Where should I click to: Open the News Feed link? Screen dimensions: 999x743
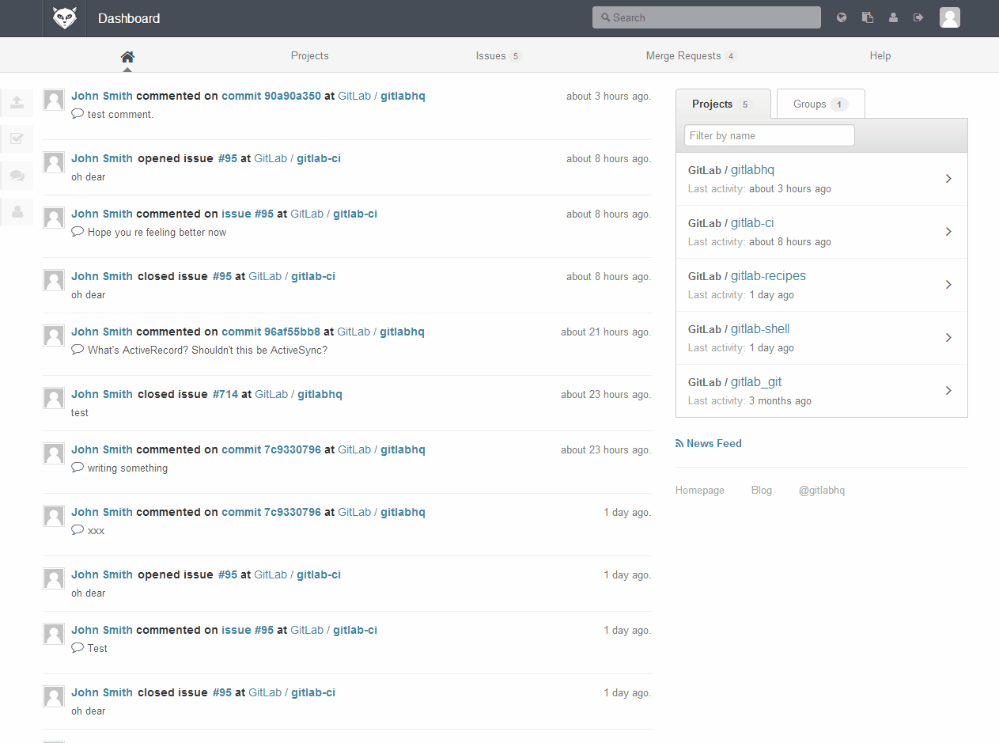tap(708, 443)
